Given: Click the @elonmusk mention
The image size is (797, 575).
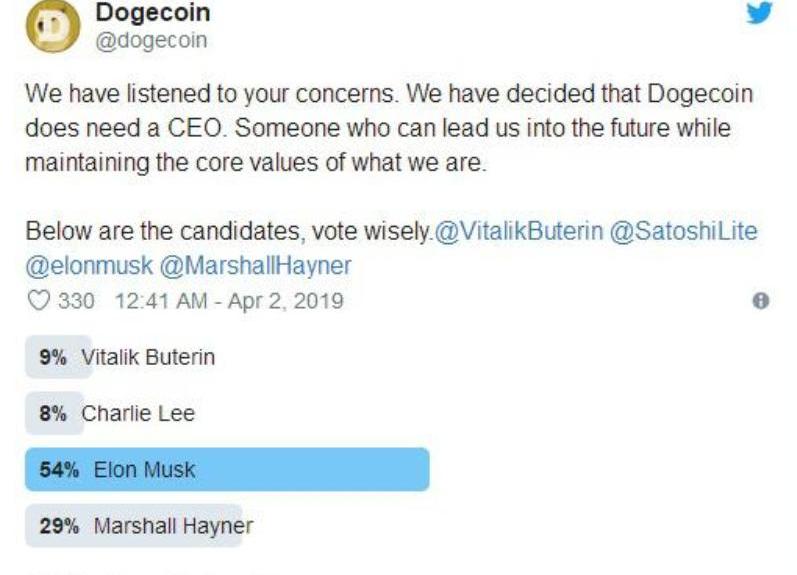Looking at the screenshot, I should pos(89,268).
